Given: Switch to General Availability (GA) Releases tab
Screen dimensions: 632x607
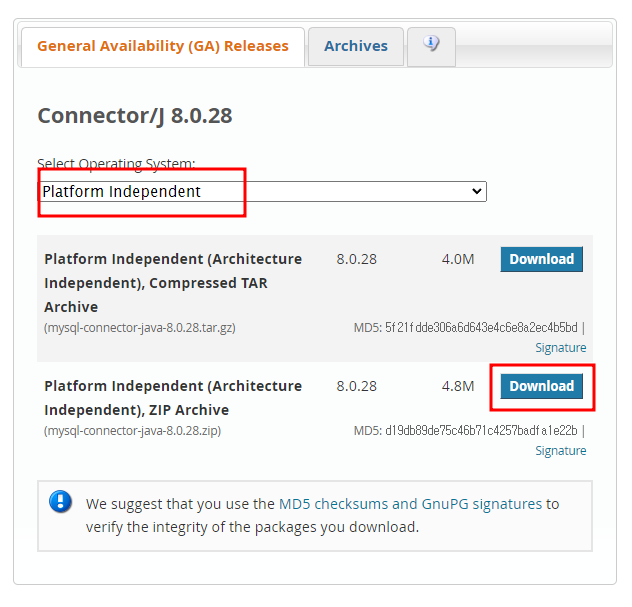Looking at the screenshot, I should pyautogui.click(x=163, y=46).
